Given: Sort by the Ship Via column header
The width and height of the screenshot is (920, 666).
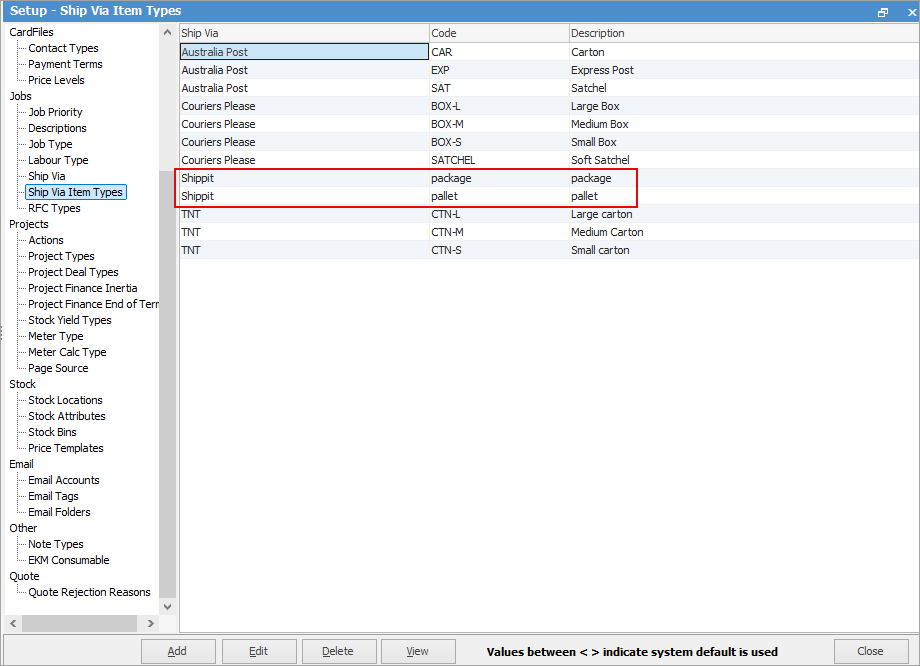Looking at the screenshot, I should coord(304,33).
